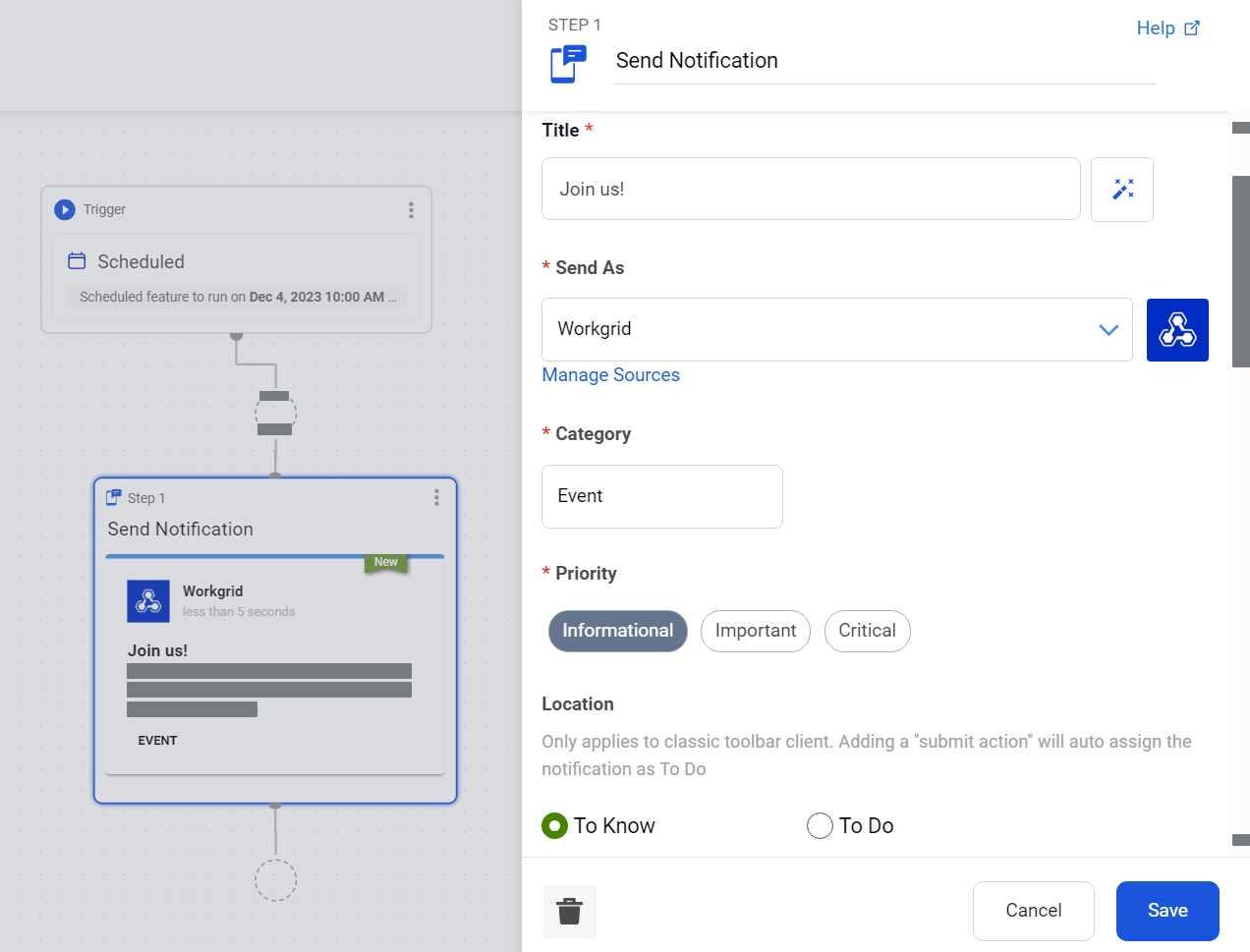Image resolution: width=1250 pixels, height=952 pixels.
Task: Click the panel vertical scrollbar thumb
Action: (x=1241, y=272)
